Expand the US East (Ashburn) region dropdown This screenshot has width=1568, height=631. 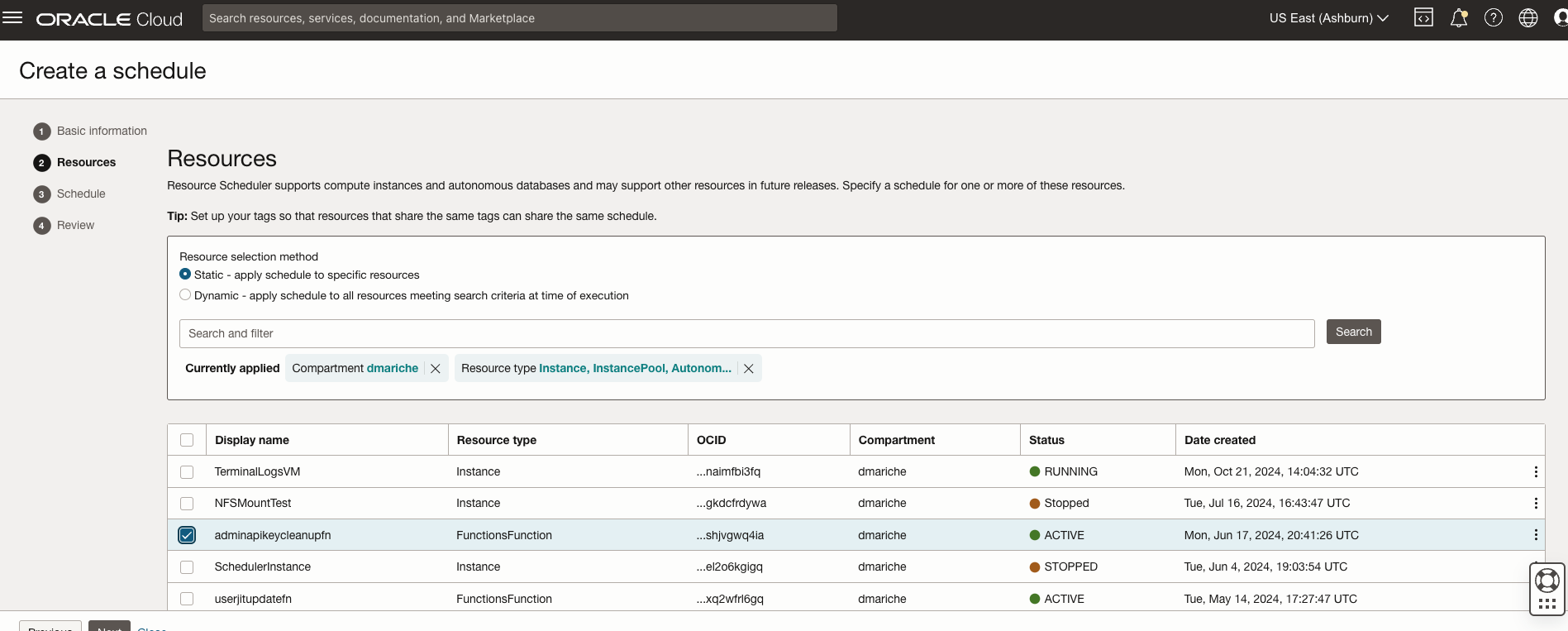(x=1328, y=18)
